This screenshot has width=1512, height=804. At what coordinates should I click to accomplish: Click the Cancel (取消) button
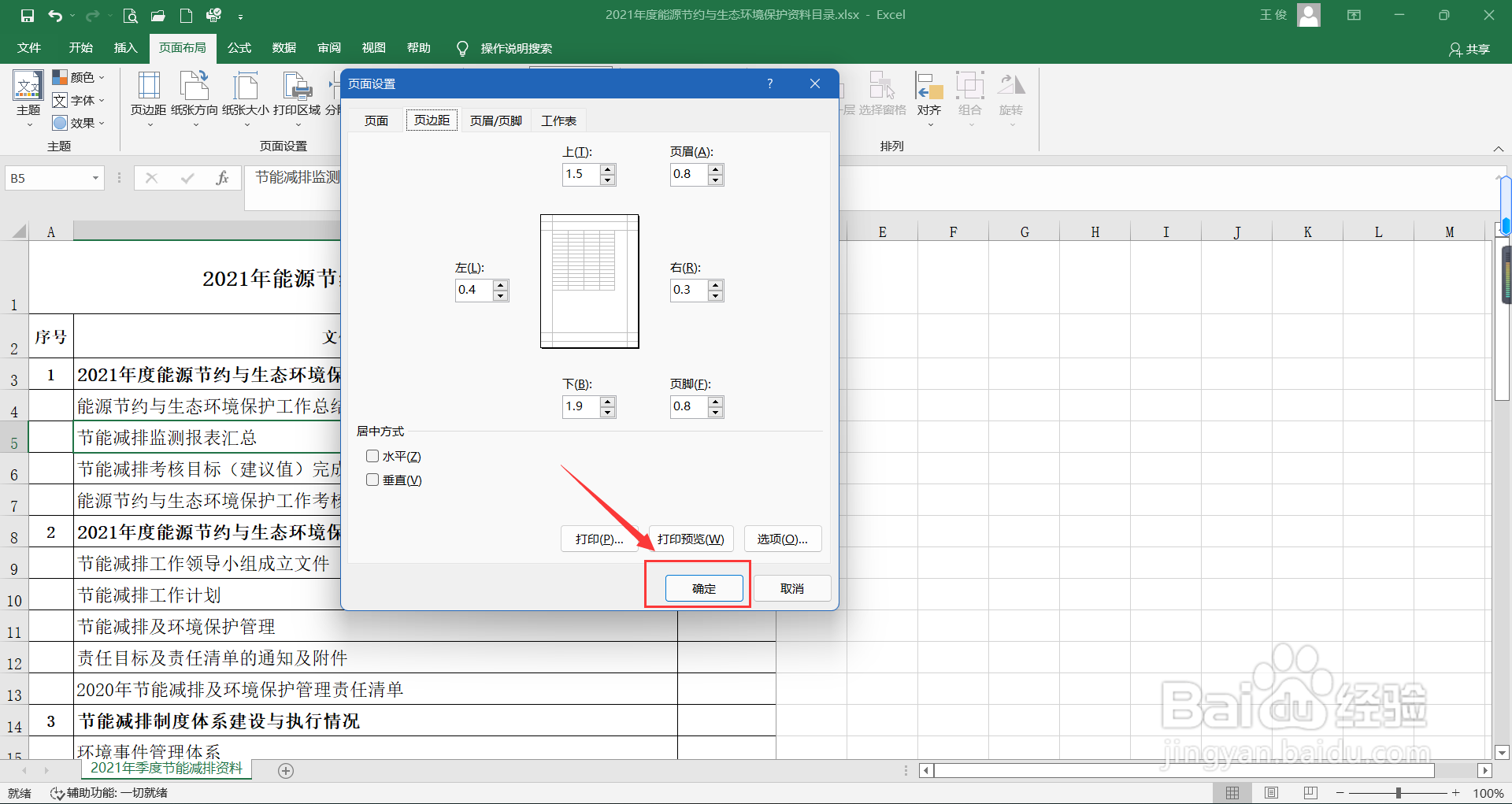coord(792,588)
